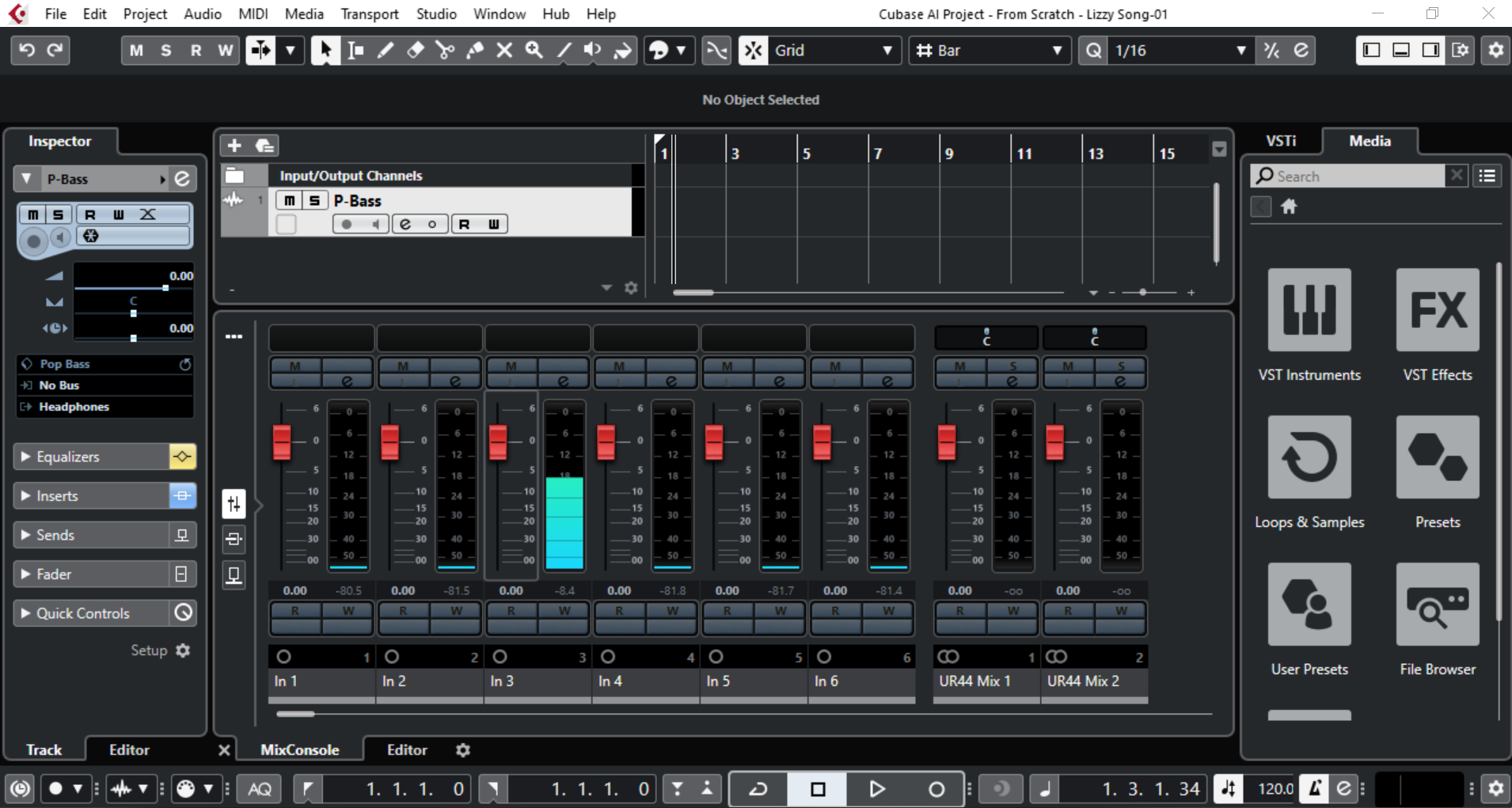Select the Erase tool
Screen dimensions: 1512x808
tap(416, 51)
